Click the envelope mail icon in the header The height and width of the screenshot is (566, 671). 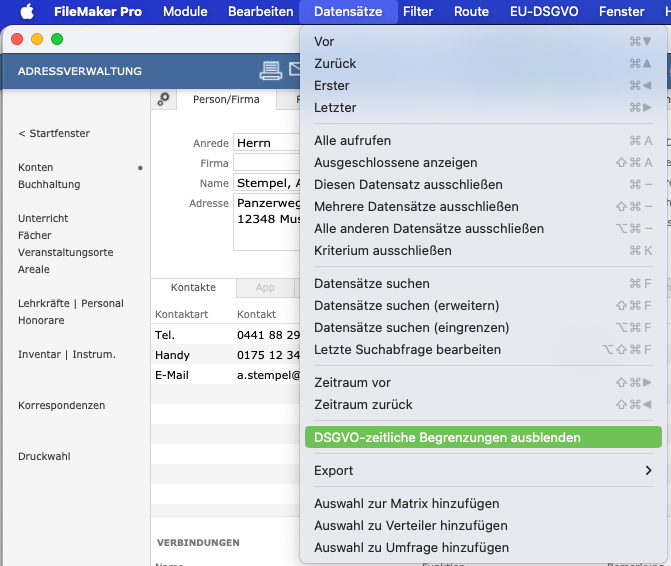(x=294, y=69)
